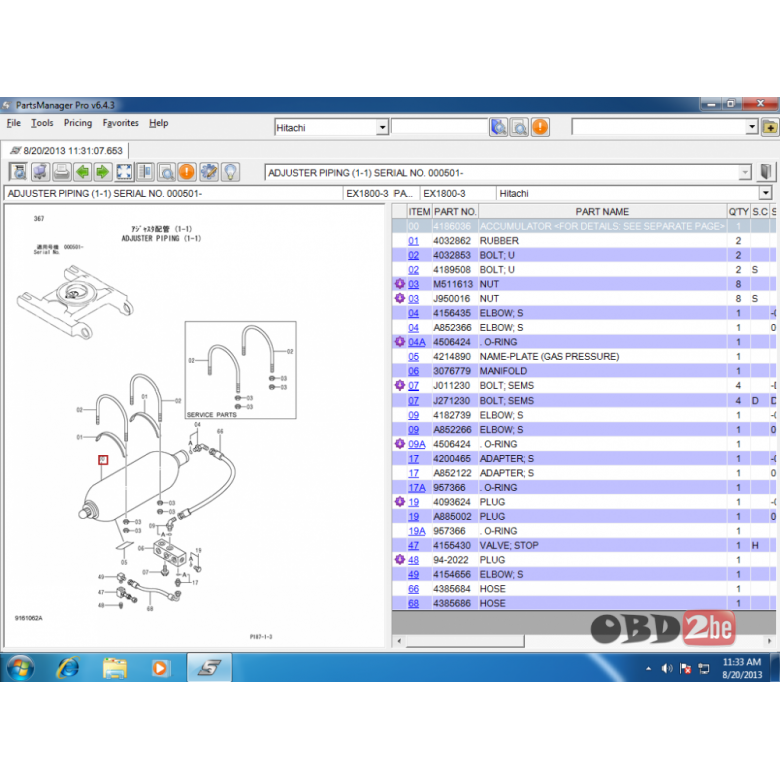
Task: Go to previous page with the green left arrow
Action: tap(82, 172)
